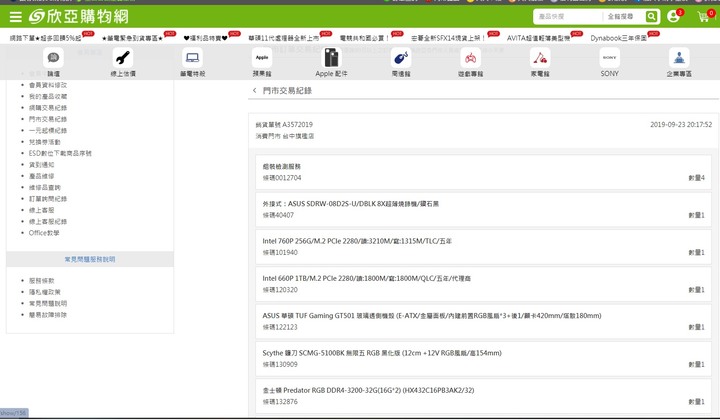
Task: Click the ASUS TUF Gaming GT501 item row
Action: (x=484, y=321)
